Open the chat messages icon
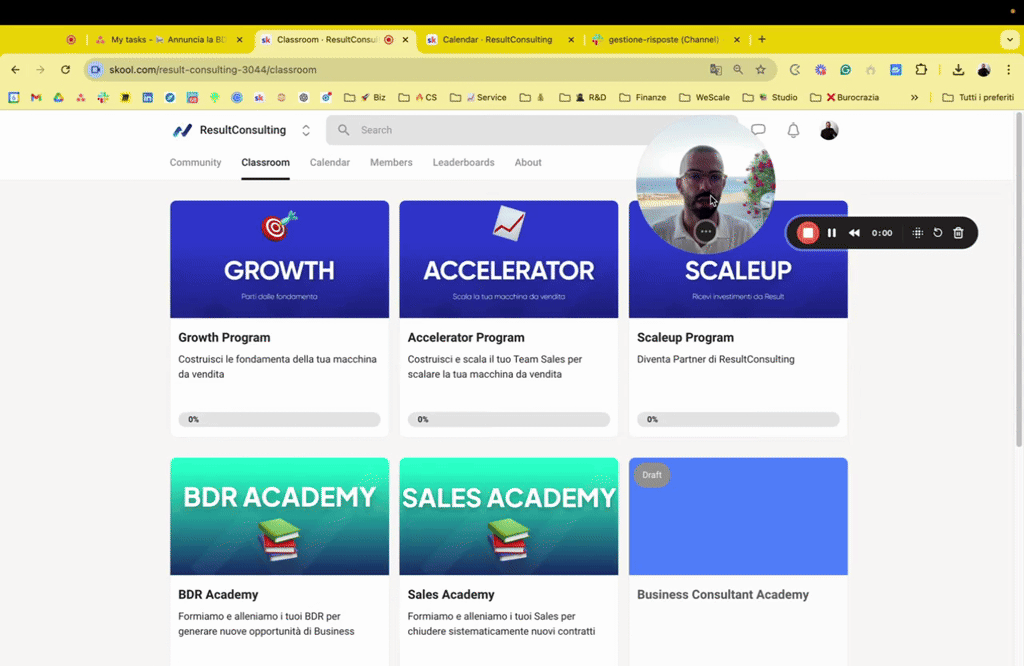 tap(758, 129)
